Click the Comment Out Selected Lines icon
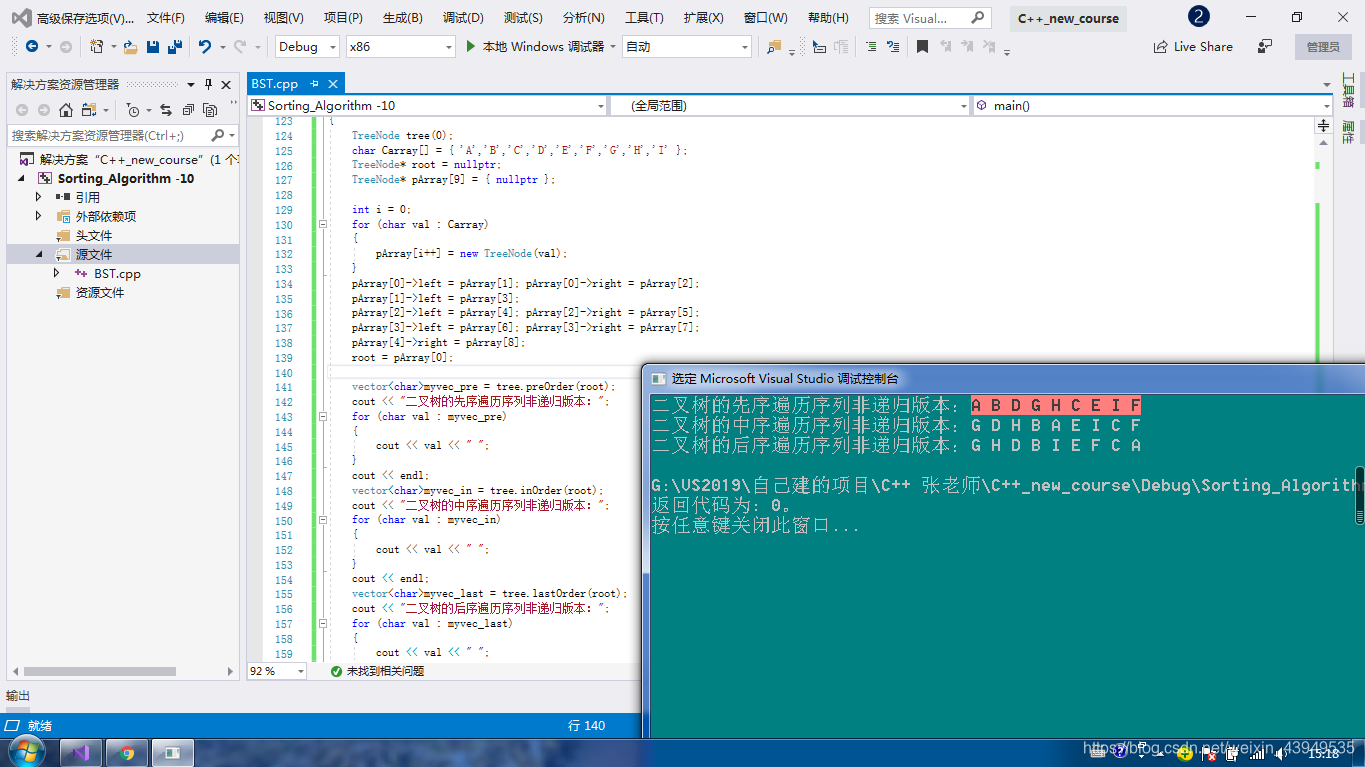 [871, 46]
